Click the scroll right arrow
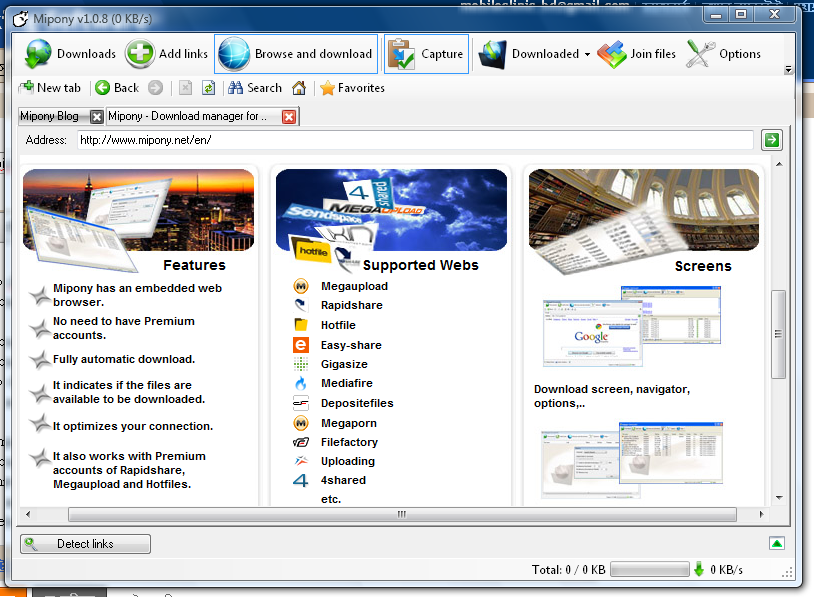 pos(761,514)
